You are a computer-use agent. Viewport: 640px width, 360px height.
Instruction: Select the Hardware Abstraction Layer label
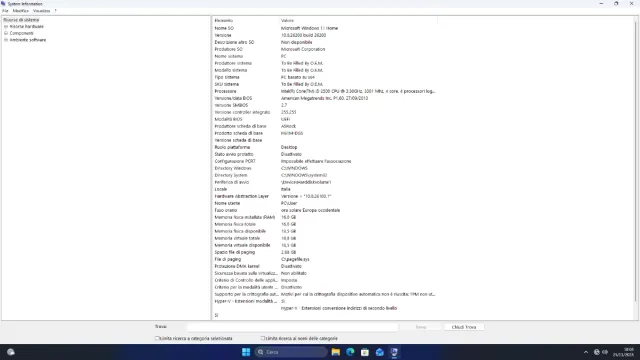click(x=242, y=196)
